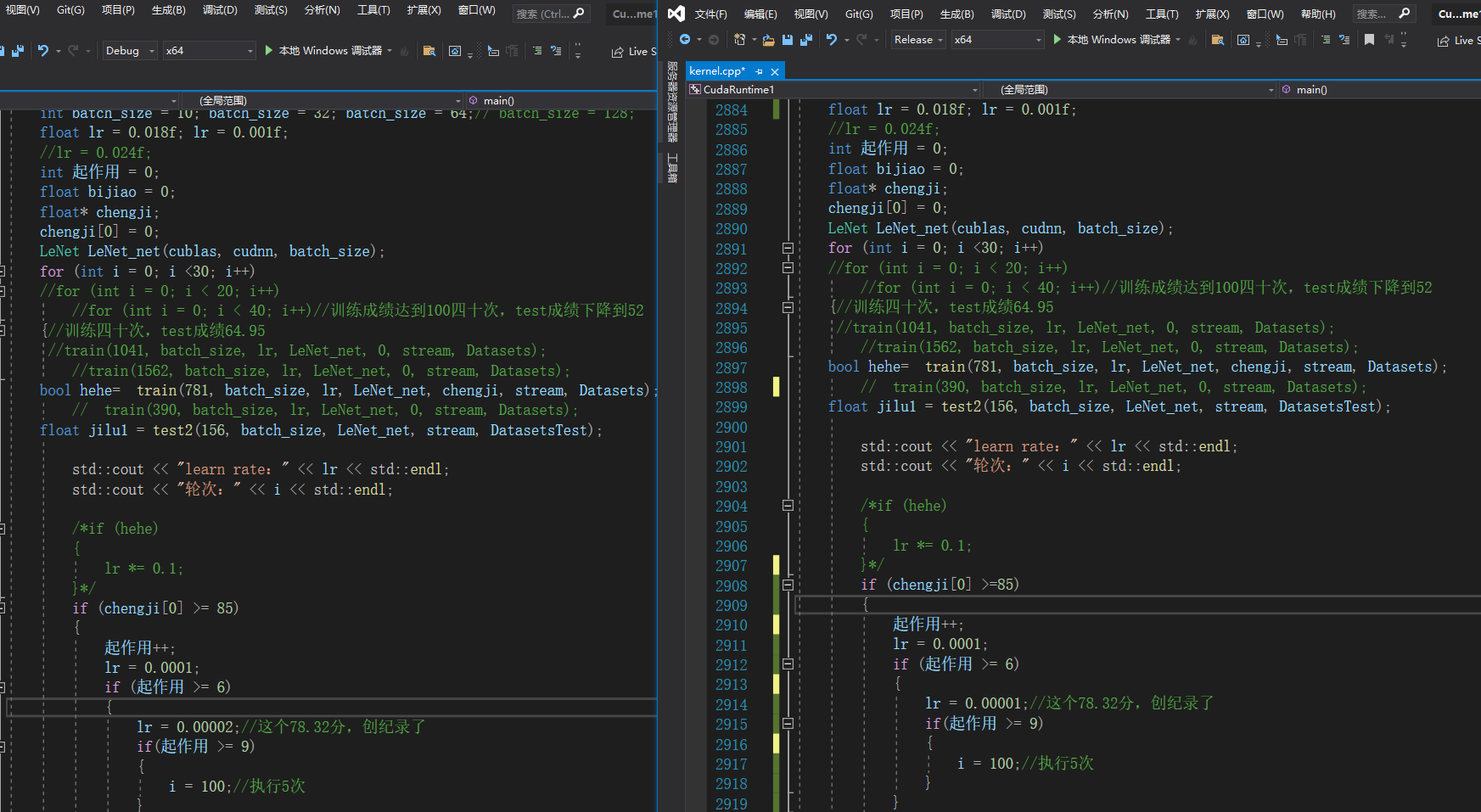Open the 文件(F) menu in right window

coord(710,14)
